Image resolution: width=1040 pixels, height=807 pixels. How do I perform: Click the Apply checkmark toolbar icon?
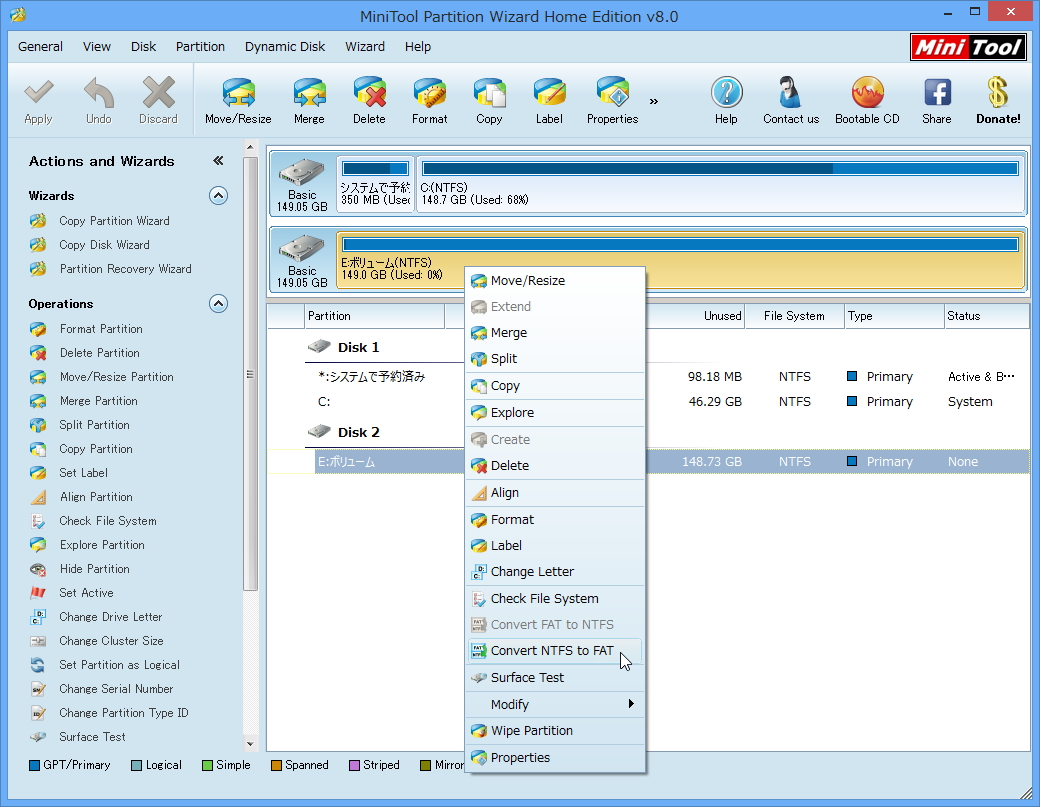point(38,93)
